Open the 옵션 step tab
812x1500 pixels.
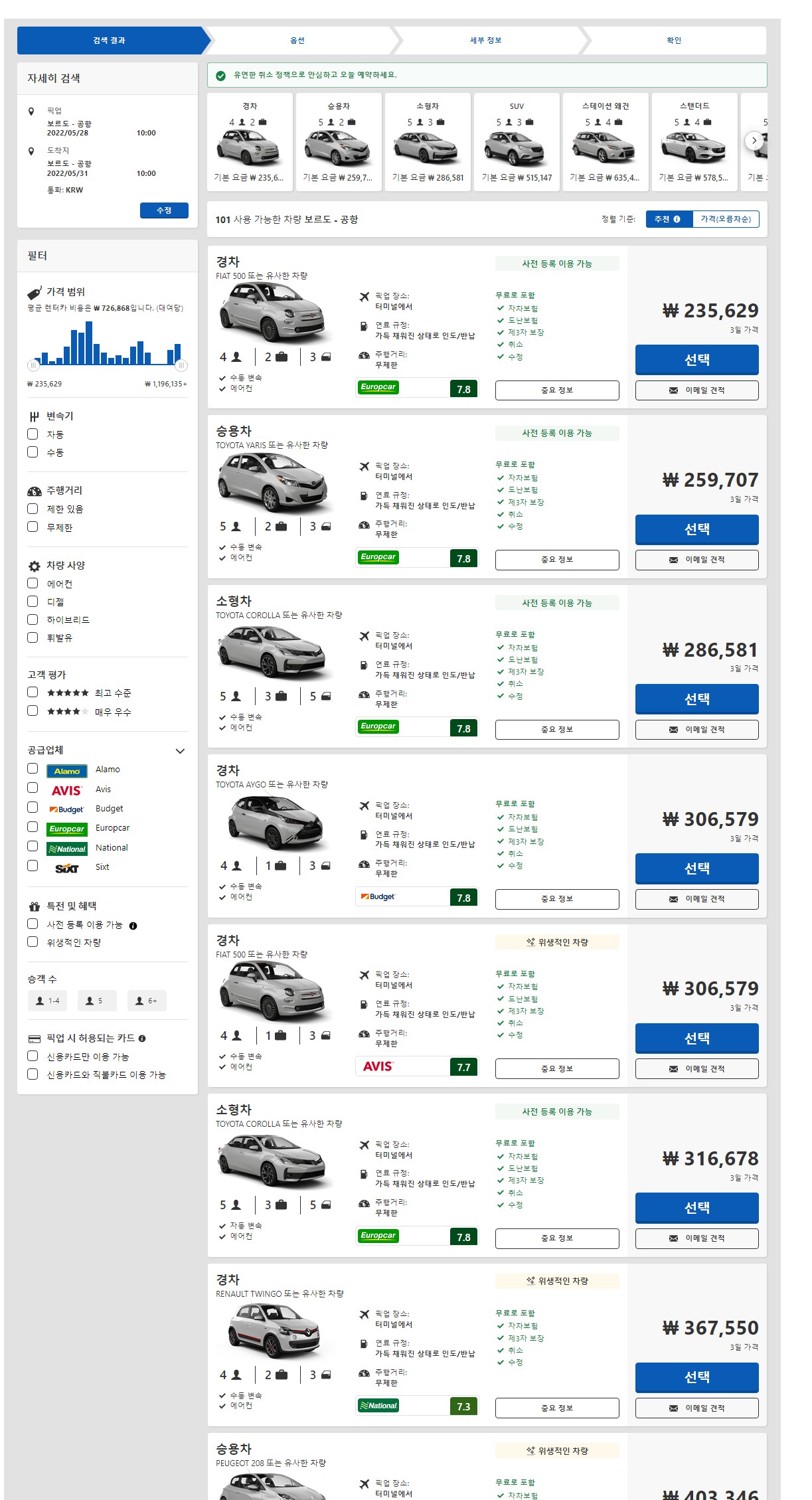[x=297, y=41]
